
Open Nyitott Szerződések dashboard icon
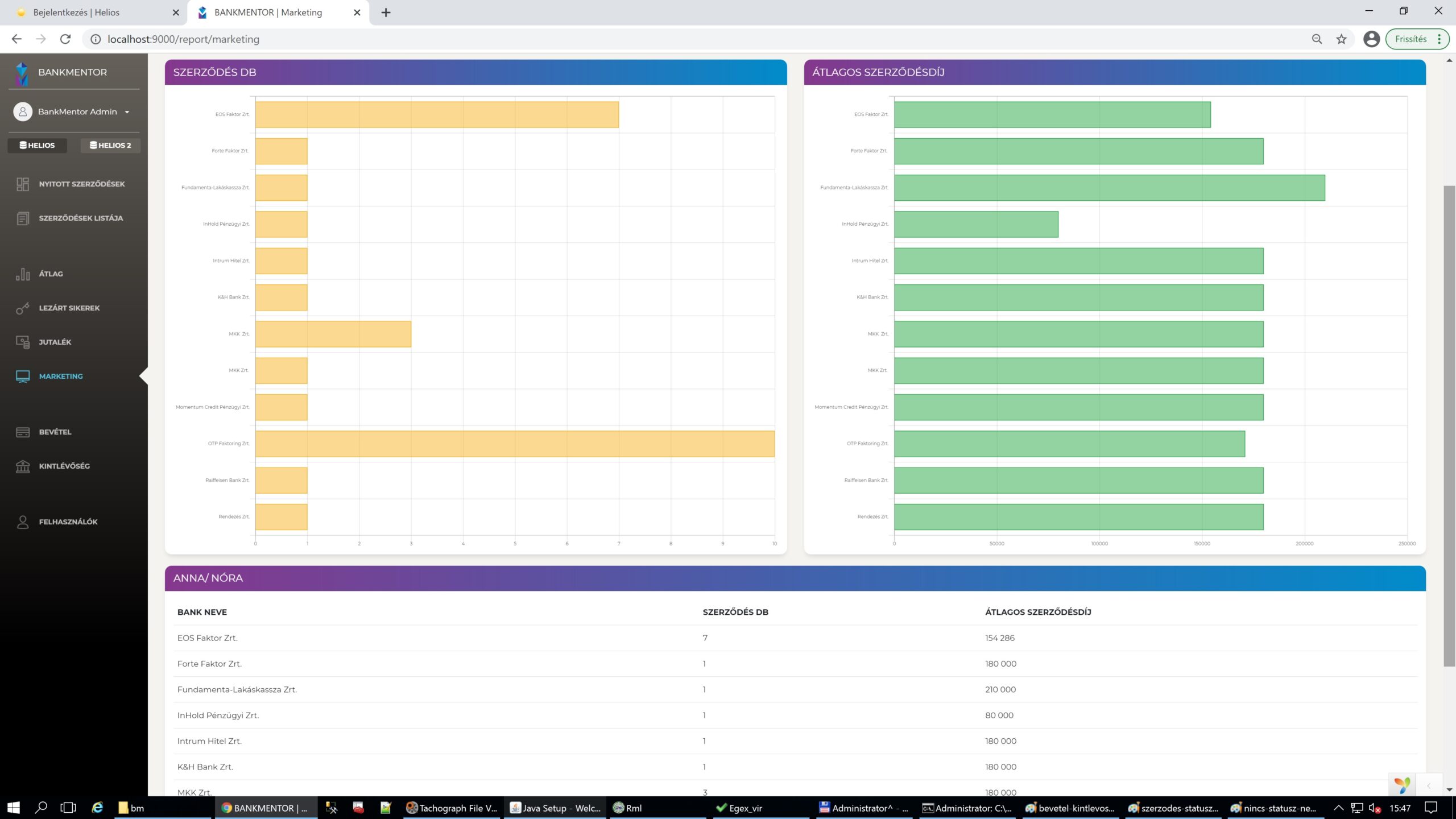tap(23, 184)
